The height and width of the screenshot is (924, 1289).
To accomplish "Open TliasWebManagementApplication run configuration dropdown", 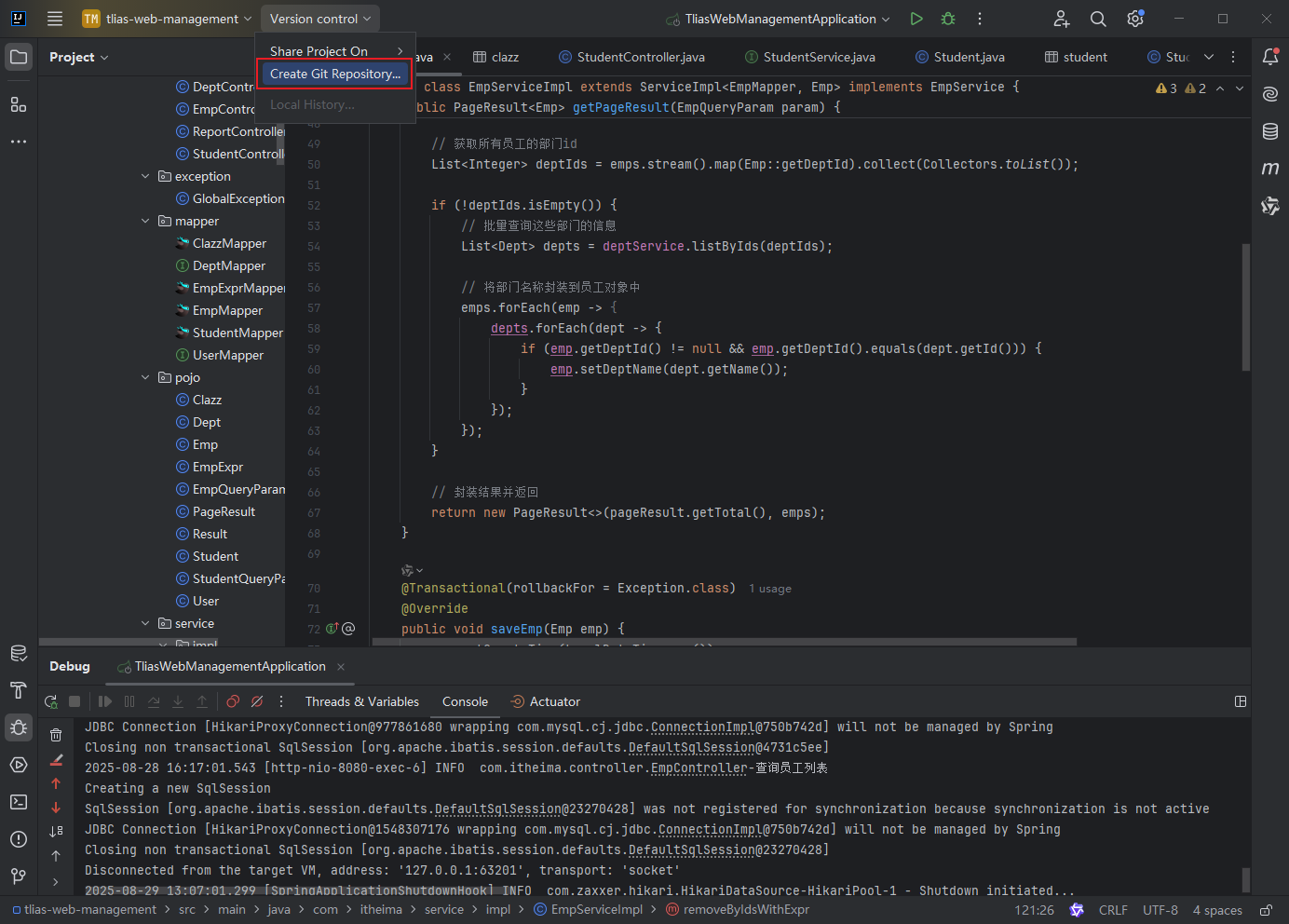I will pos(779,19).
